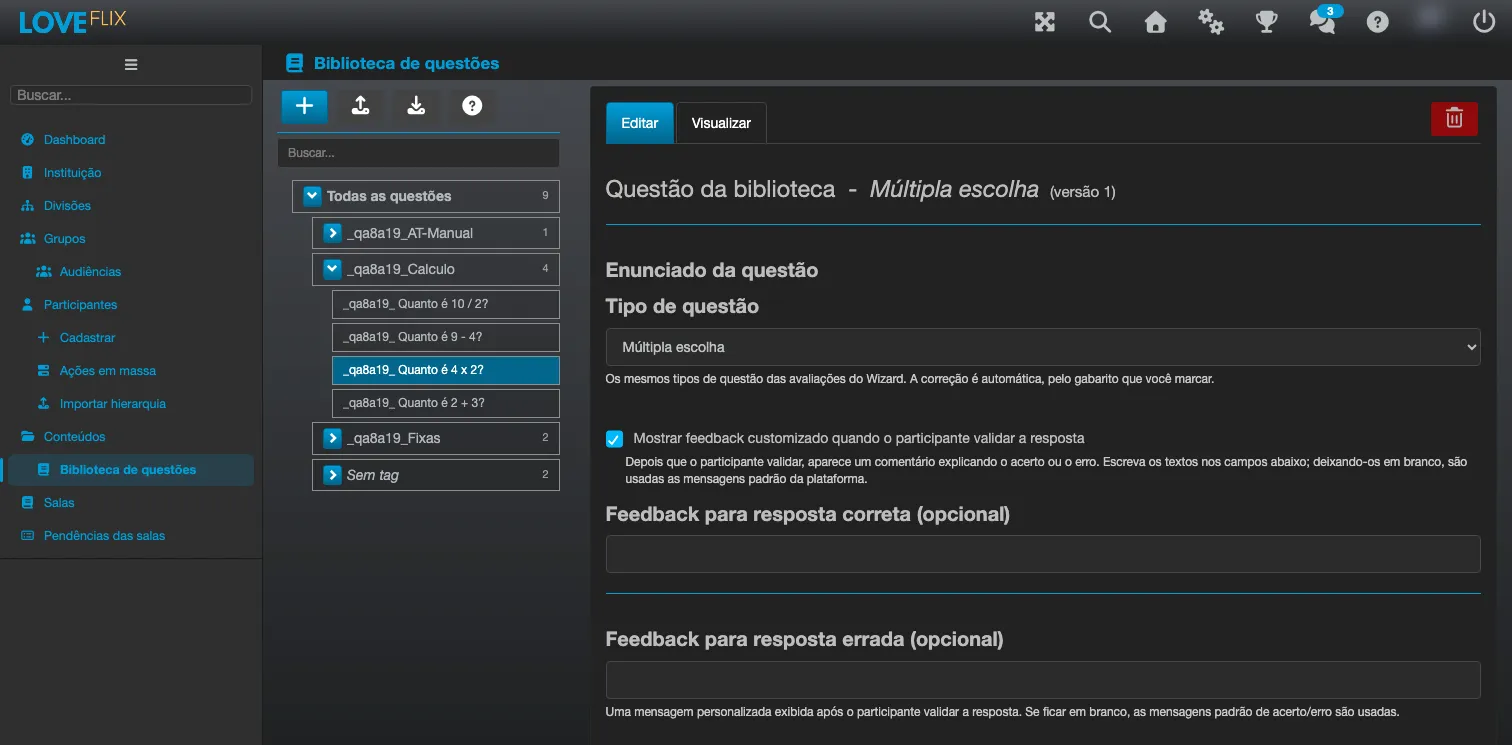
Task: Click the LOVEFLIX logo
Action: 72,21
